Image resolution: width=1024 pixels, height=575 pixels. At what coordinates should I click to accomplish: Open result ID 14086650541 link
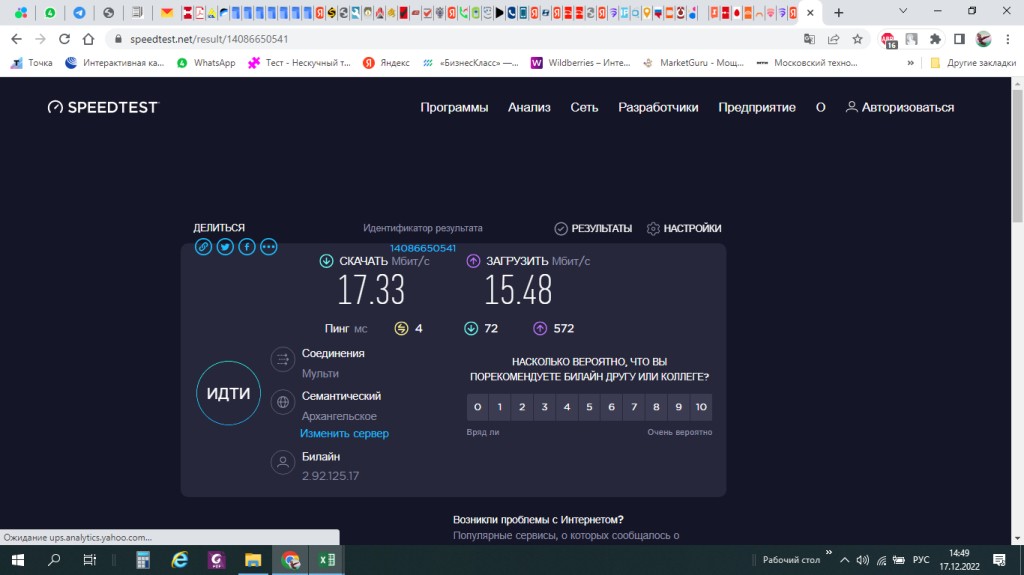pos(423,248)
